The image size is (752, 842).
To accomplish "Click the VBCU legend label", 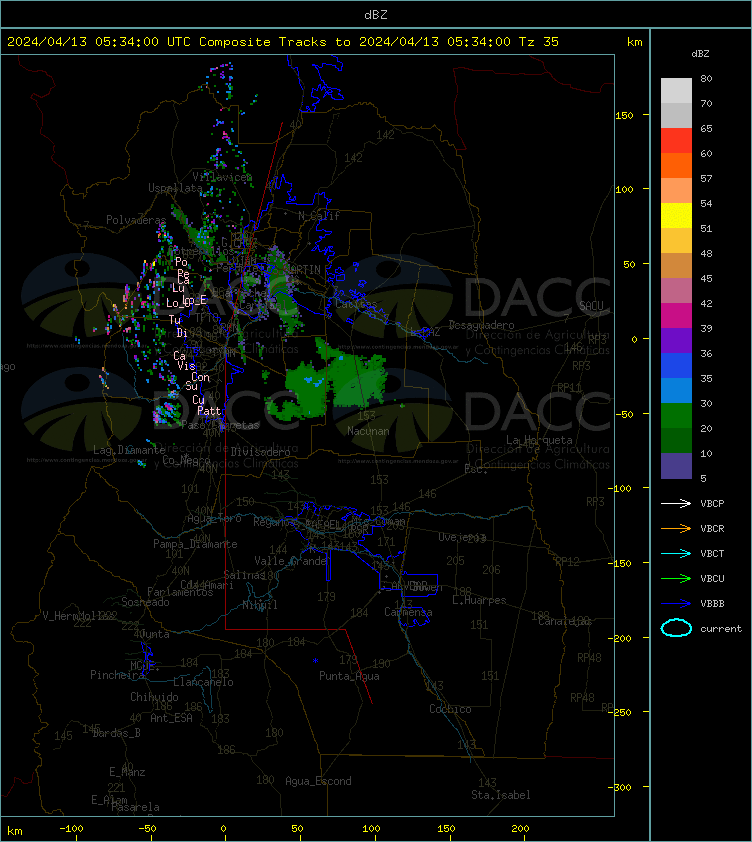I will (712, 578).
